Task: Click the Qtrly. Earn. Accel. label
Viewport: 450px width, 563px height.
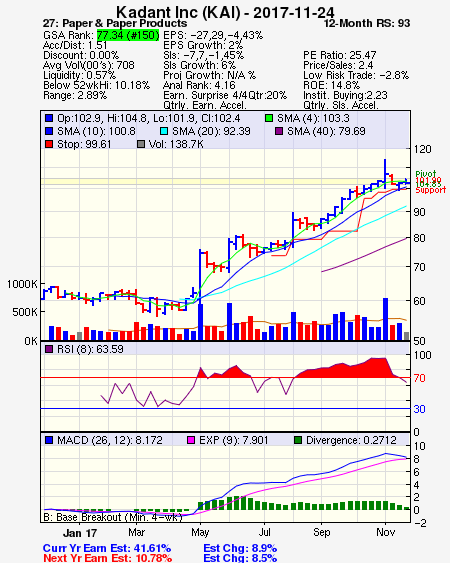Action: click(205, 105)
